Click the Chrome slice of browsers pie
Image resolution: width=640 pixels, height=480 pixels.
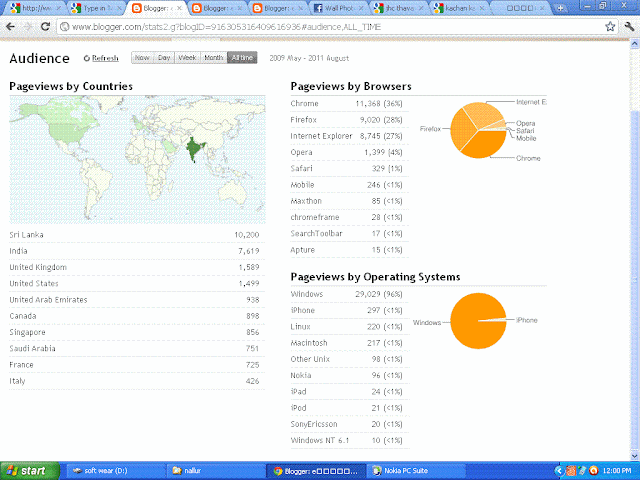pyautogui.click(x=486, y=145)
